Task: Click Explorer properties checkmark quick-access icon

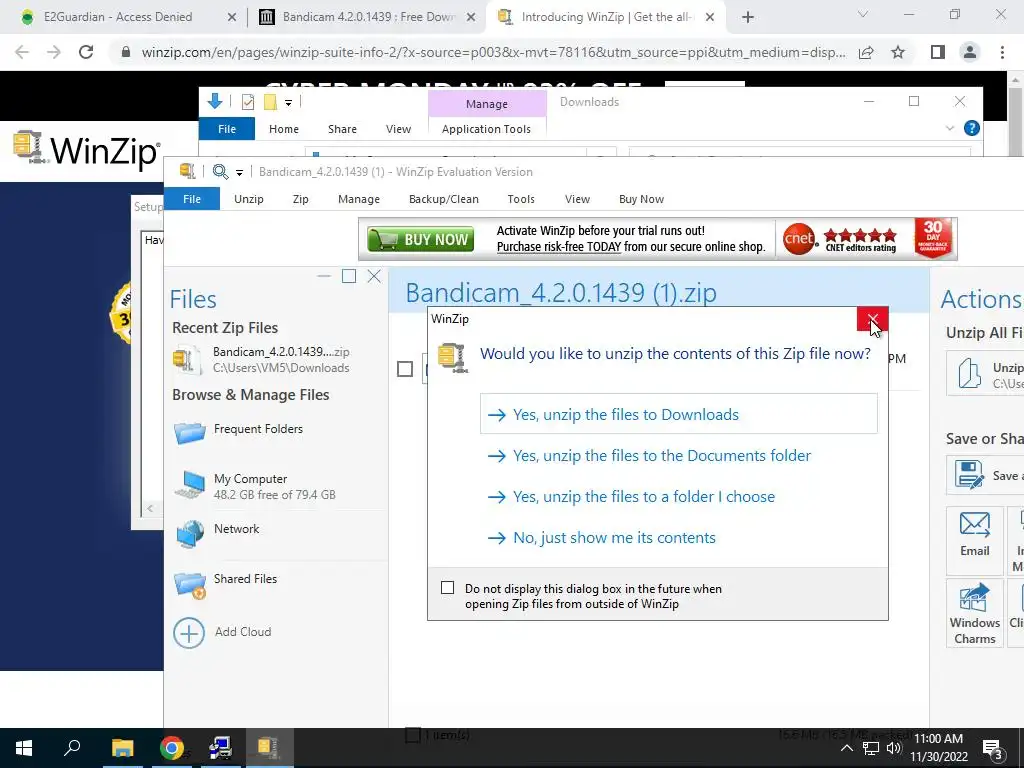Action: coord(248,102)
